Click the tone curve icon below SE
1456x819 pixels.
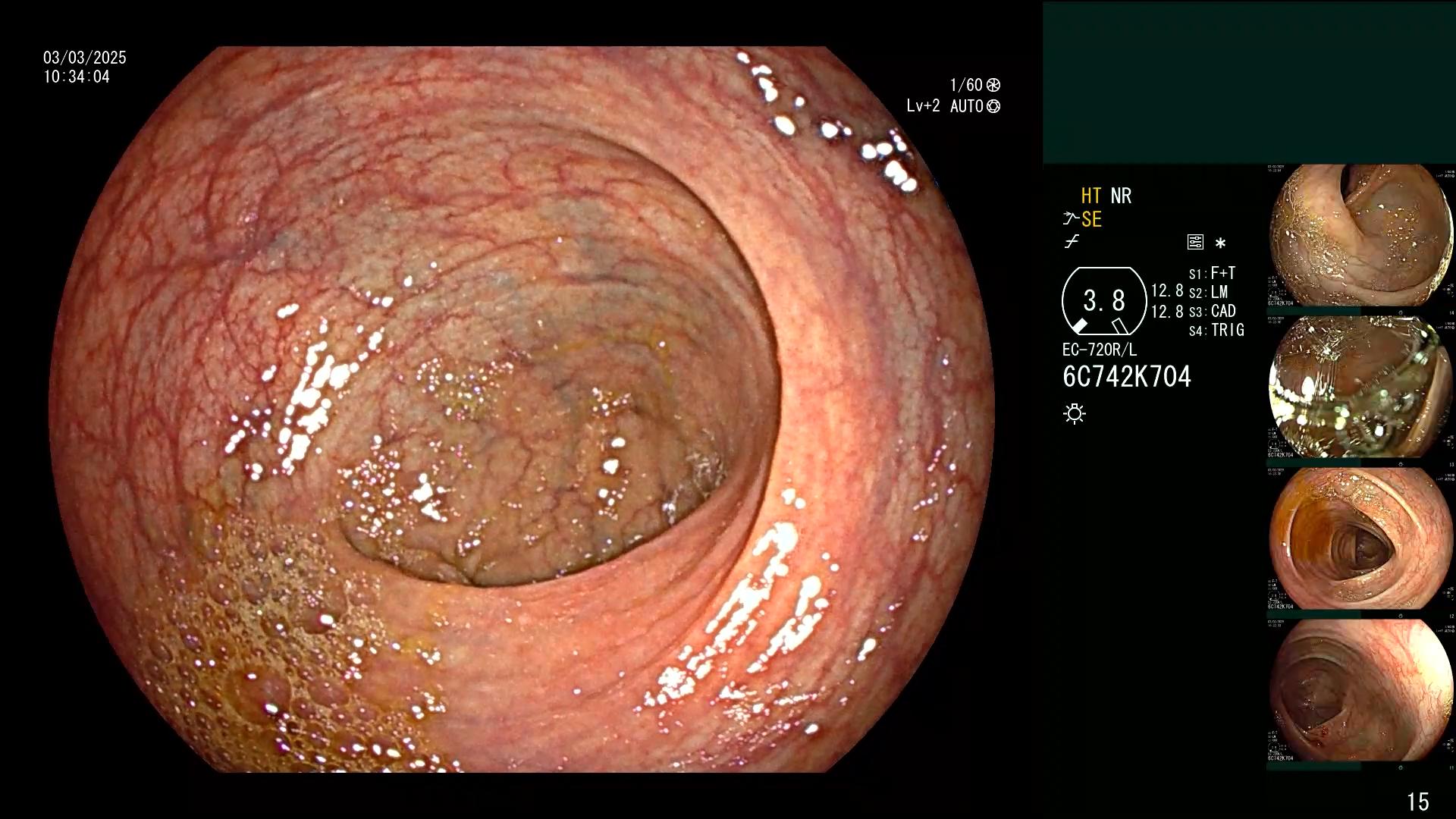point(1072,242)
